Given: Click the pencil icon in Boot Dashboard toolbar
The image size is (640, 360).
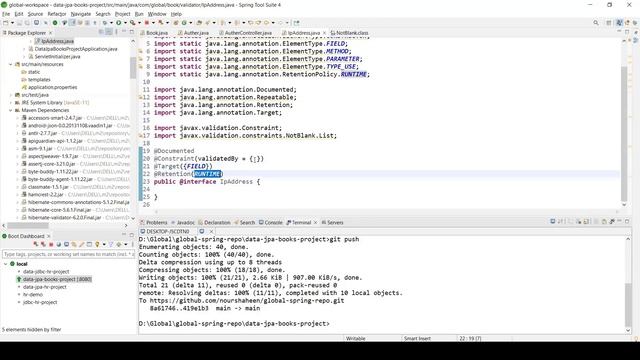Looking at the screenshot, I should [82, 244].
